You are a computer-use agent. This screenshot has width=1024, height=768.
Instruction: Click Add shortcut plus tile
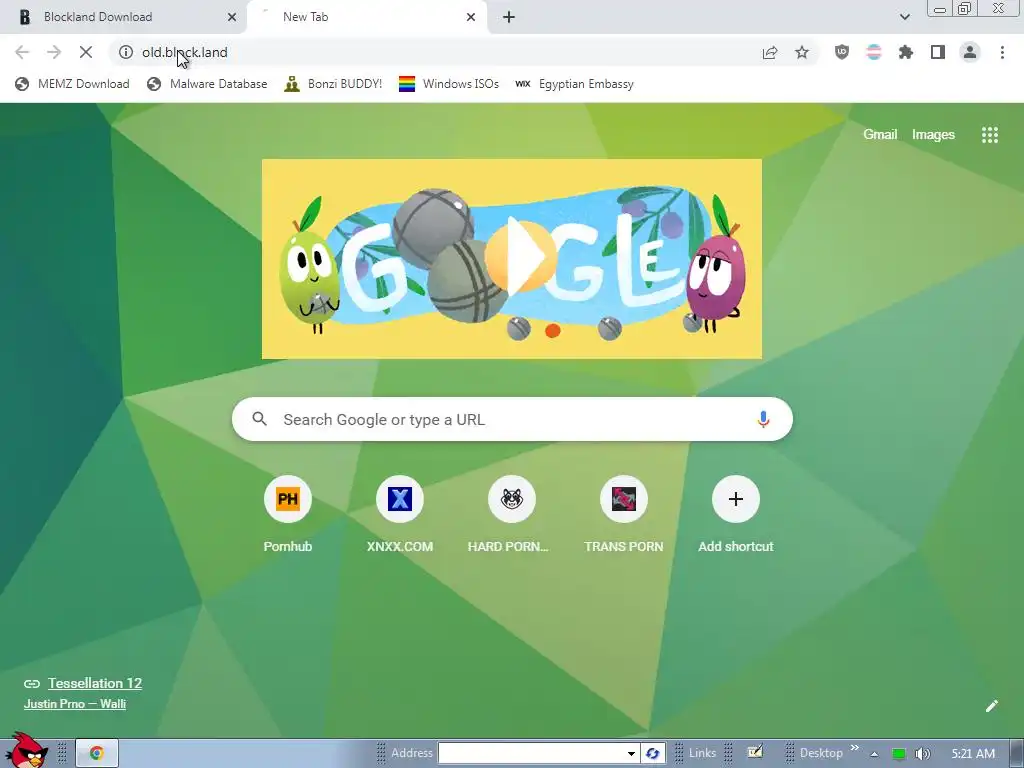[735, 499]
